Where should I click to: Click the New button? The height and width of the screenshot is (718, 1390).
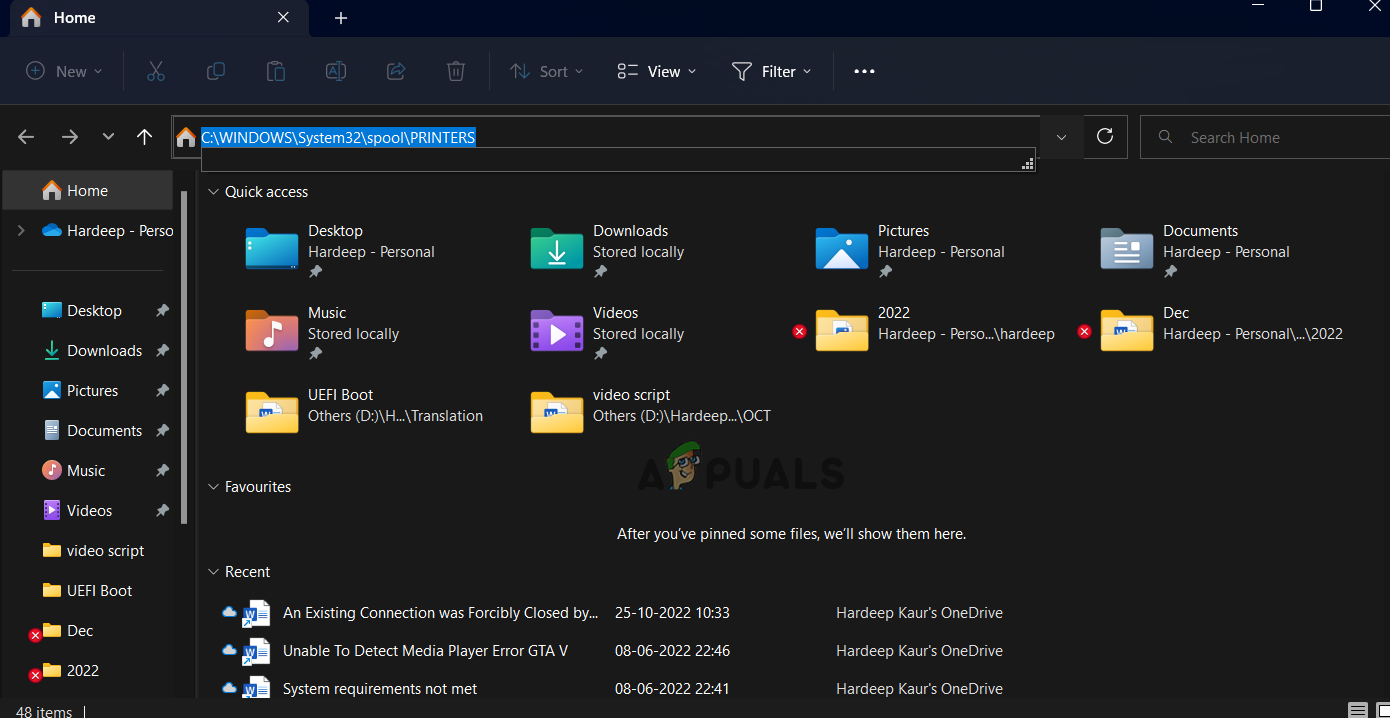64,71
